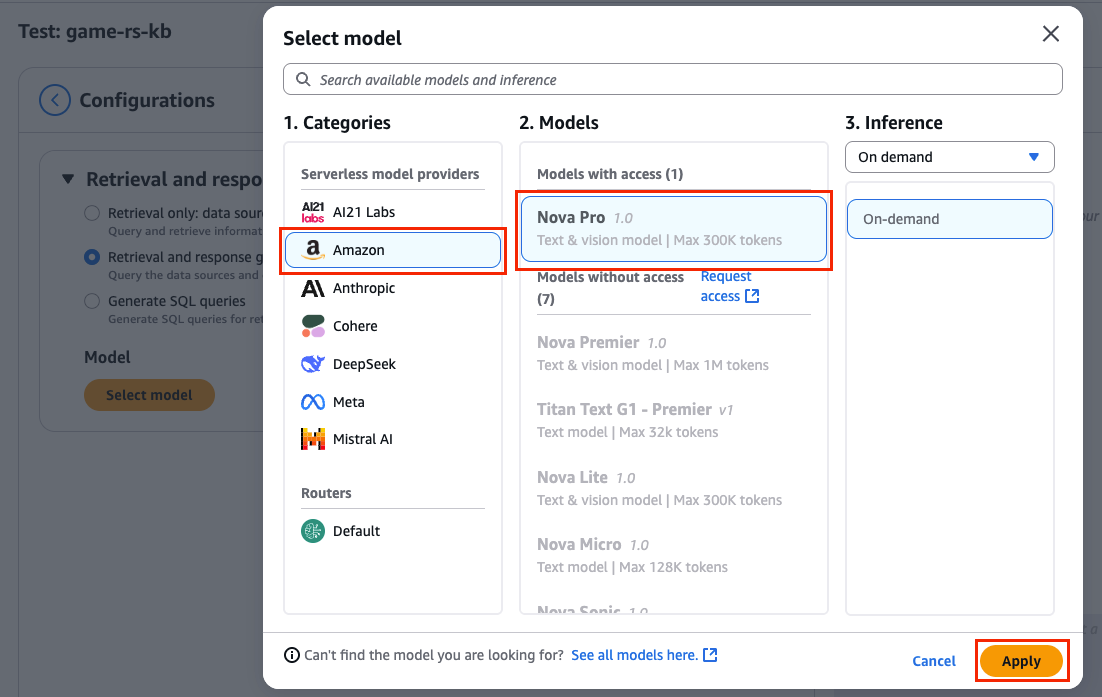Select the Anthropic provider icon
Screen dimensions: 1102x697
311,288
